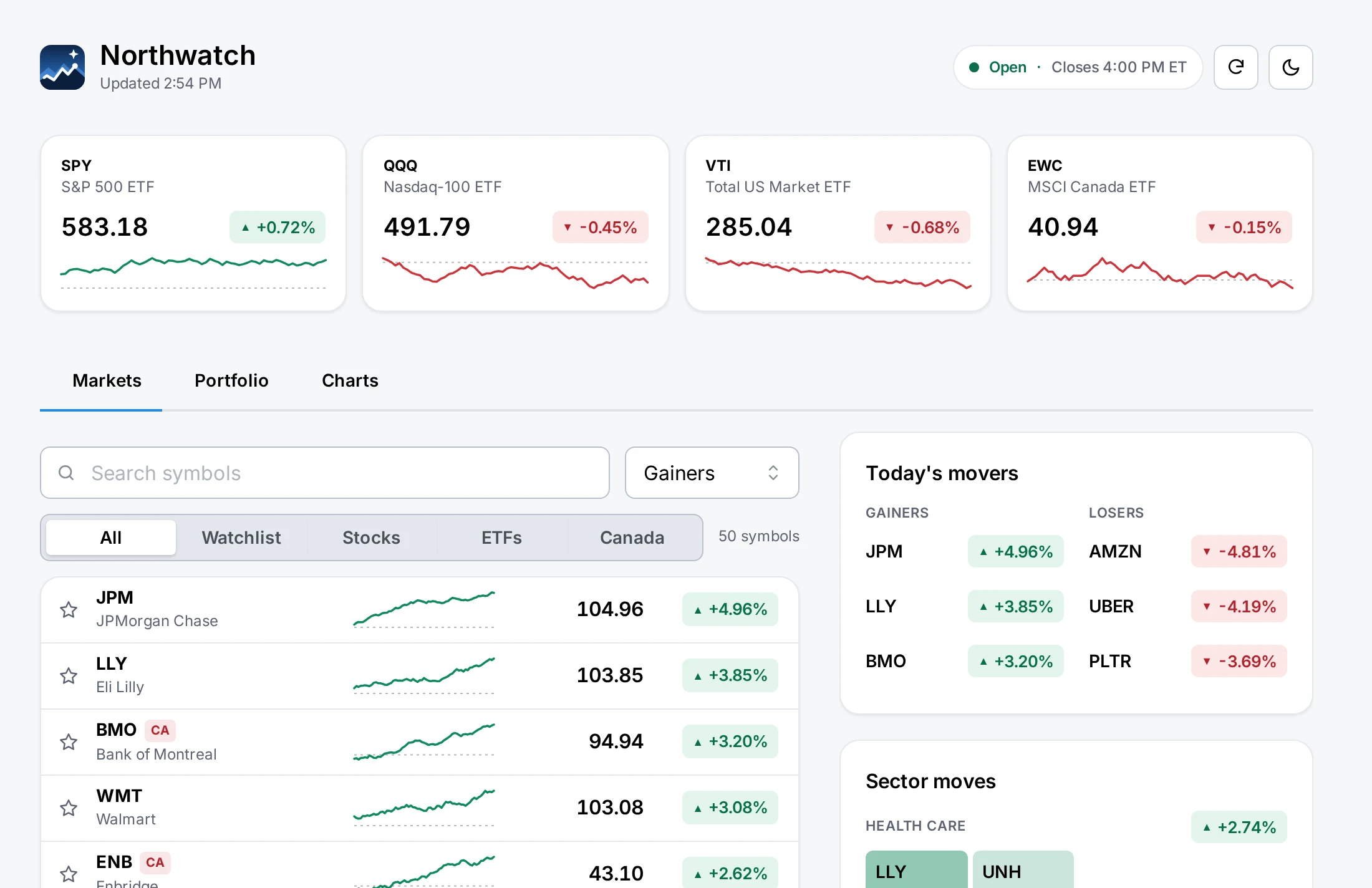The height and width of the screenshot is (888, 1372).
Task: Filter the list by ETFs
Action: point(501,538)
